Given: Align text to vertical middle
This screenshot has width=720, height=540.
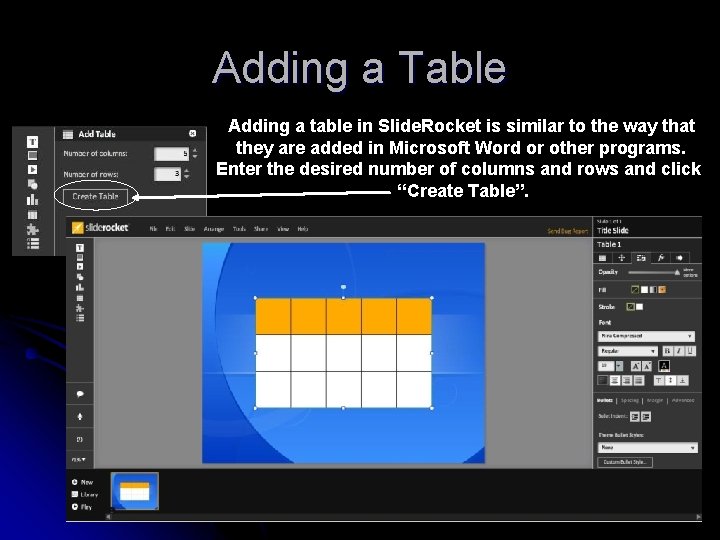Looking at the screenshot, I should coord(670,380).
